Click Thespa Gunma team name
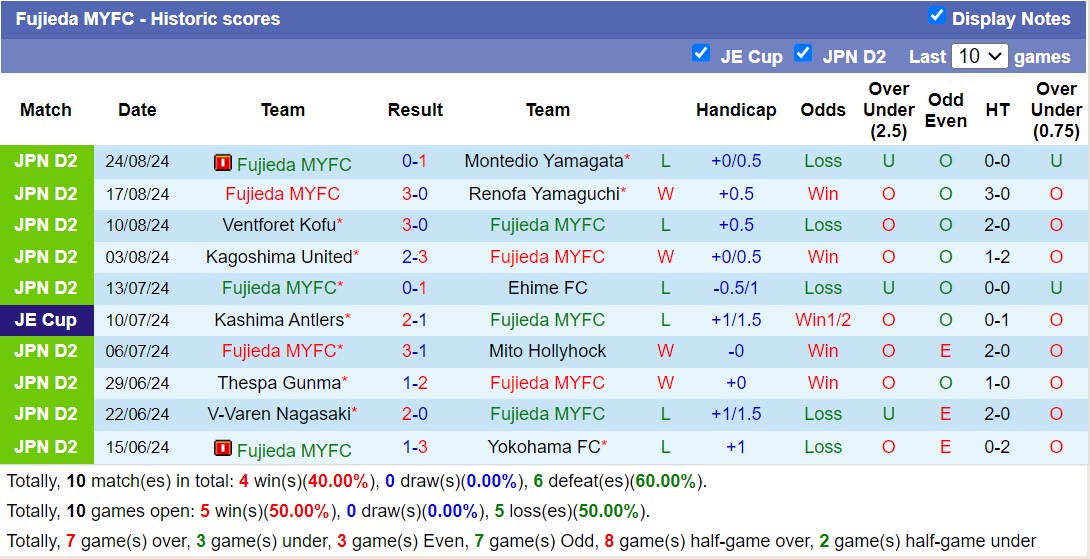 click(277, 383)
